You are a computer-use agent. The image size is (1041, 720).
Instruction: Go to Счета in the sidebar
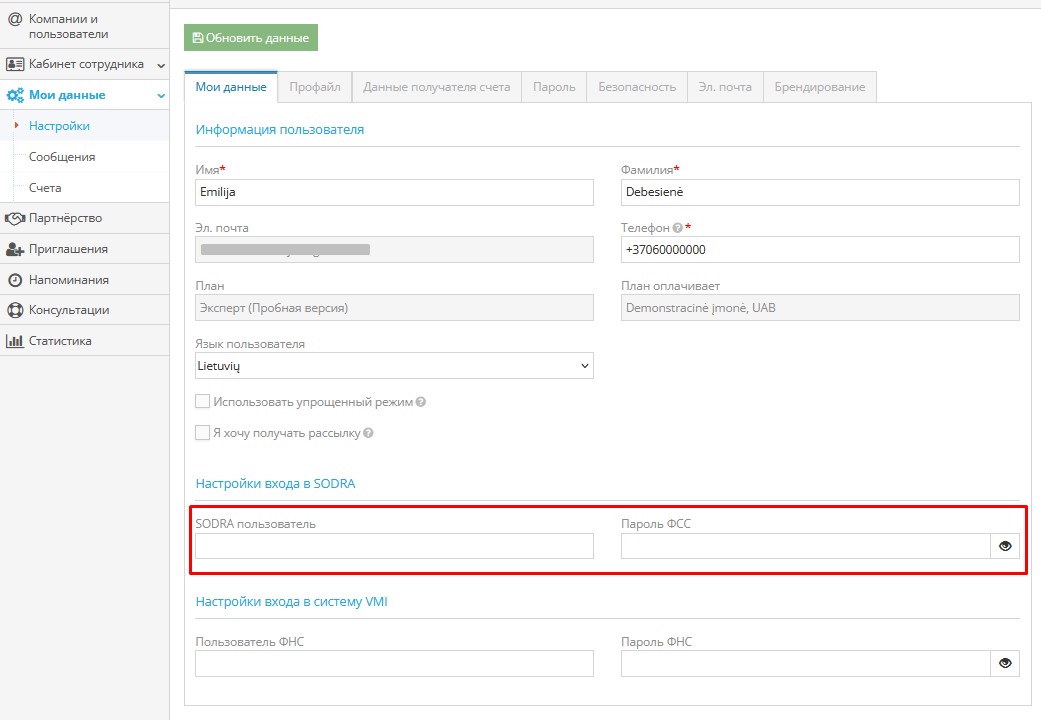(45, 188)
